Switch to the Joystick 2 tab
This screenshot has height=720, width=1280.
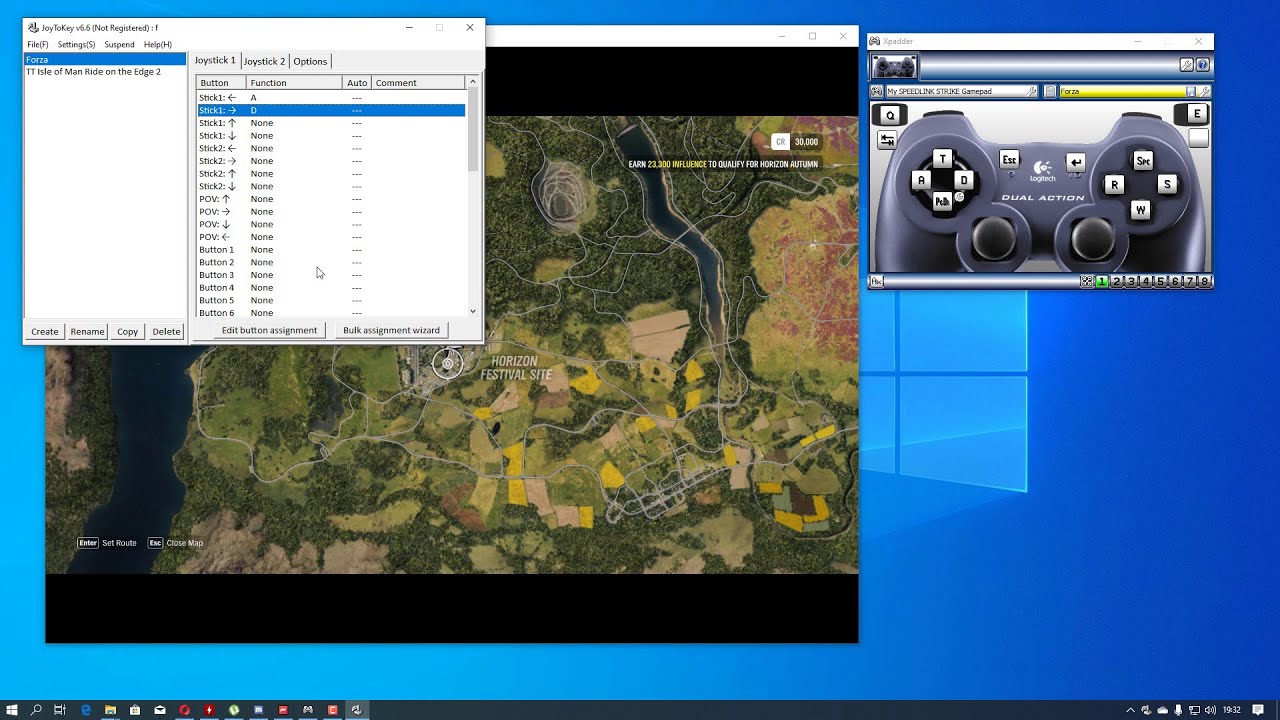point(265,61)
